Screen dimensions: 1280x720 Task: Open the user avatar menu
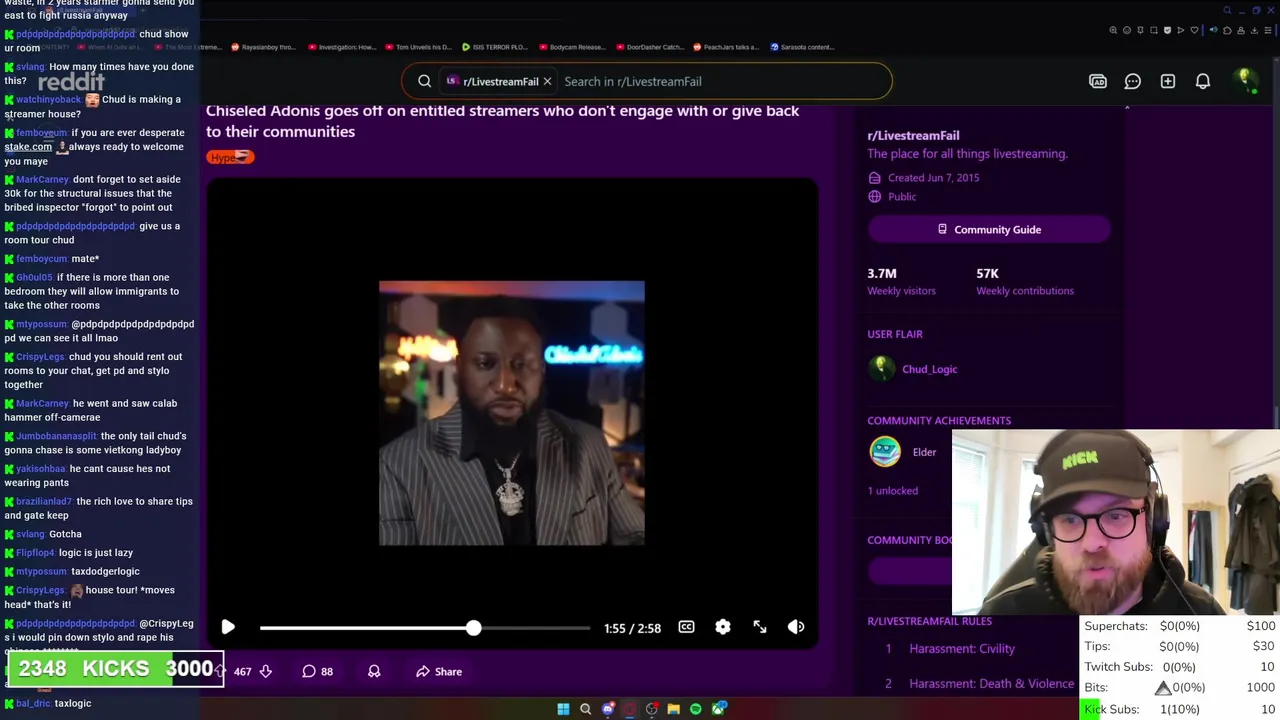coord(1245,81)
